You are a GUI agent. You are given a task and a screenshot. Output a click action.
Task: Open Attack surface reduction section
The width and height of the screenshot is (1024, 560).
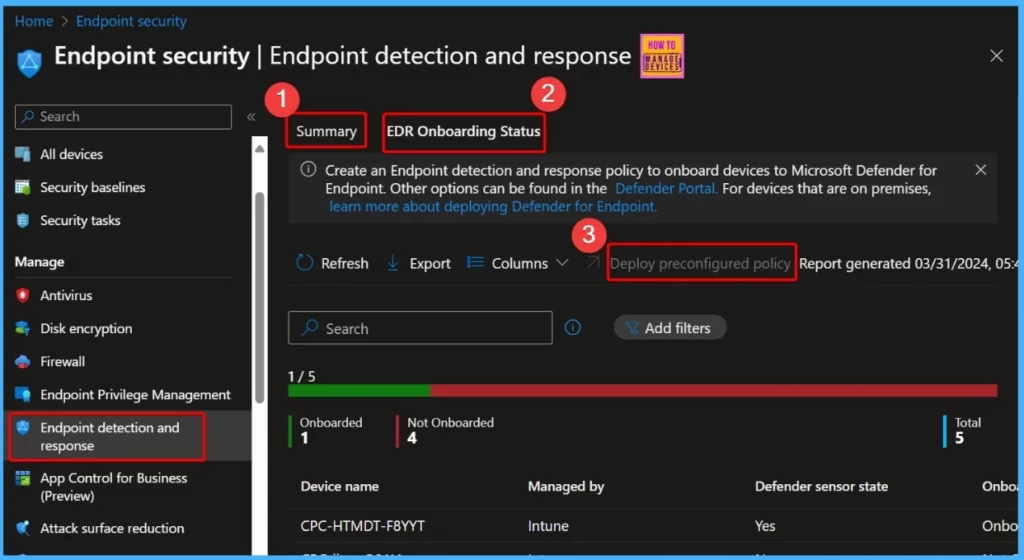[112, 528]
